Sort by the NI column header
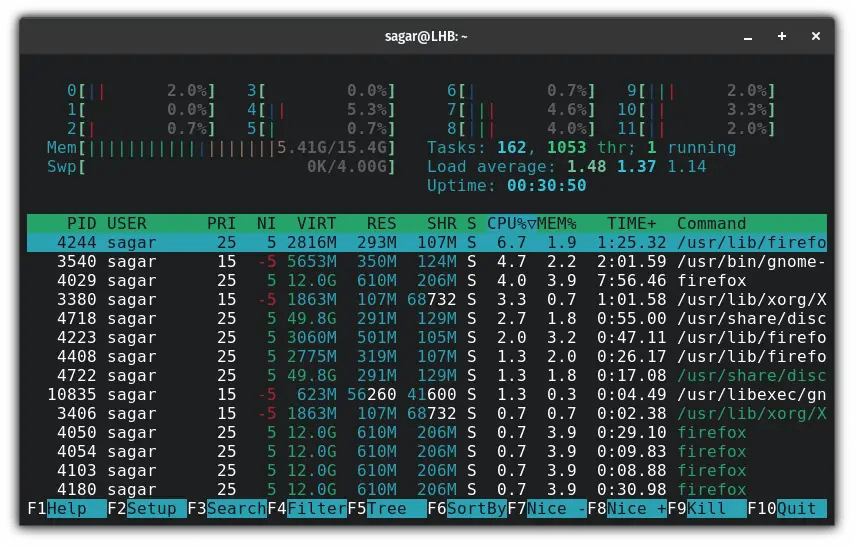Screen dimensions: 856x547 266,223
